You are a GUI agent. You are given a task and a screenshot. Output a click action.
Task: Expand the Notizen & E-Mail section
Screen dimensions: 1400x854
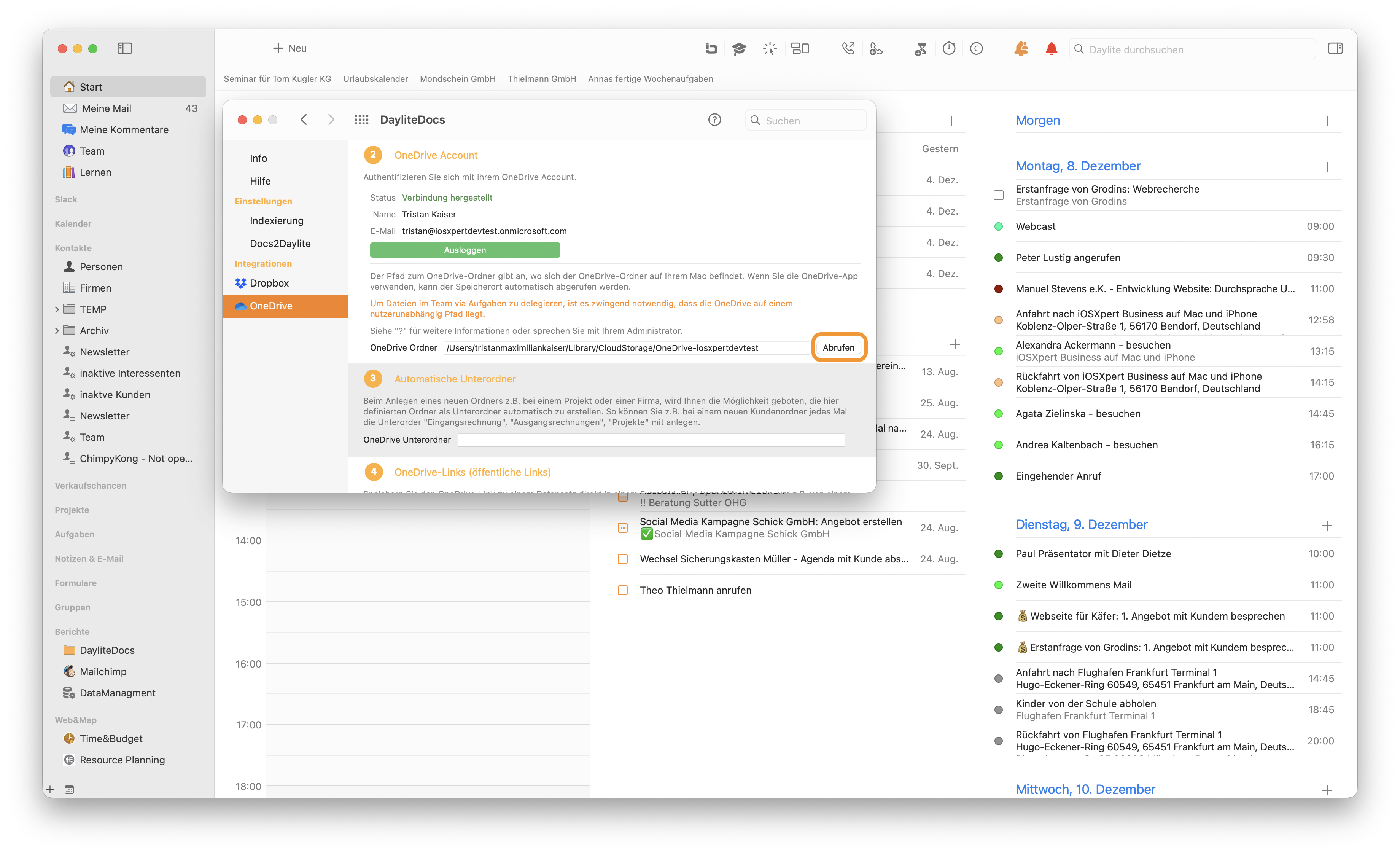coord(89,559)
